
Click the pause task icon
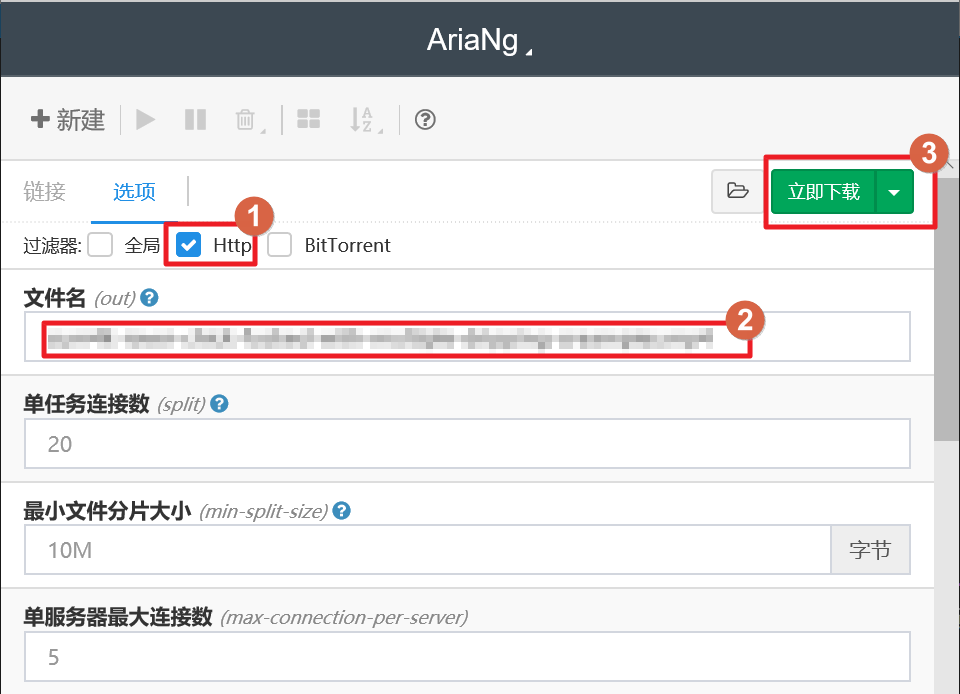pyautogui.click(x=195, y=120)
